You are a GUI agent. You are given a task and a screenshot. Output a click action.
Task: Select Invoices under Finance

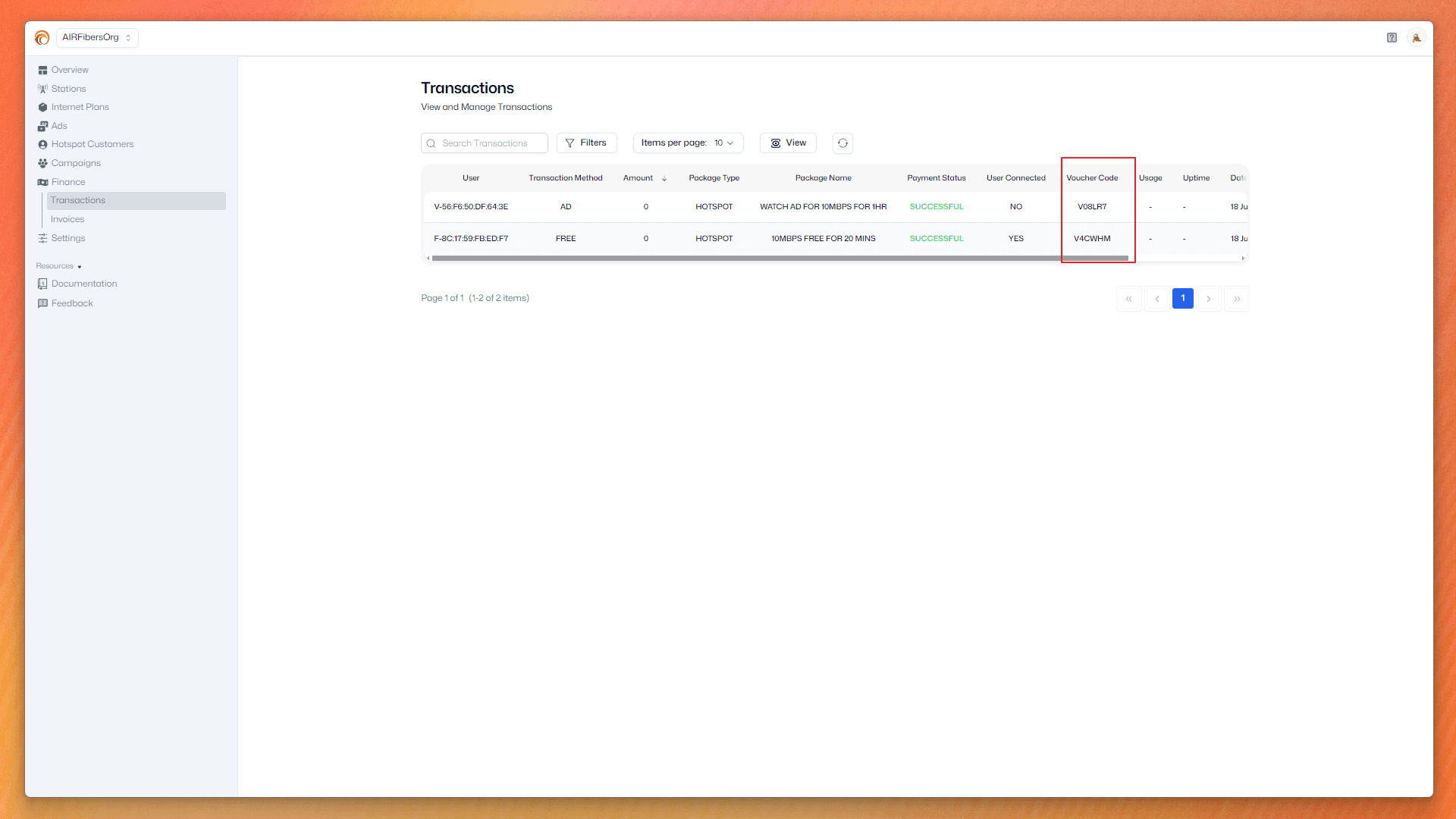pos(67,219)
